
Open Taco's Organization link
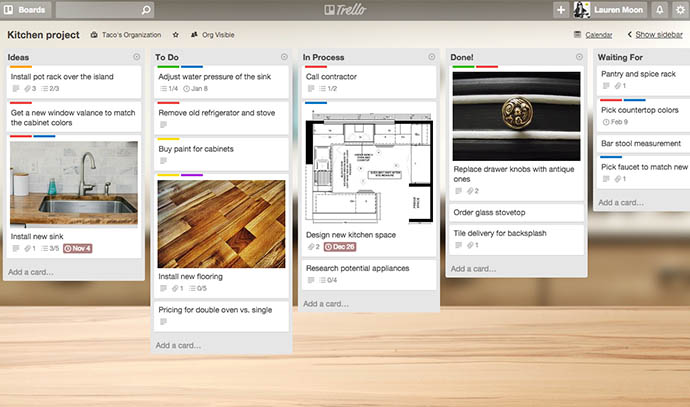coord(126,35)
